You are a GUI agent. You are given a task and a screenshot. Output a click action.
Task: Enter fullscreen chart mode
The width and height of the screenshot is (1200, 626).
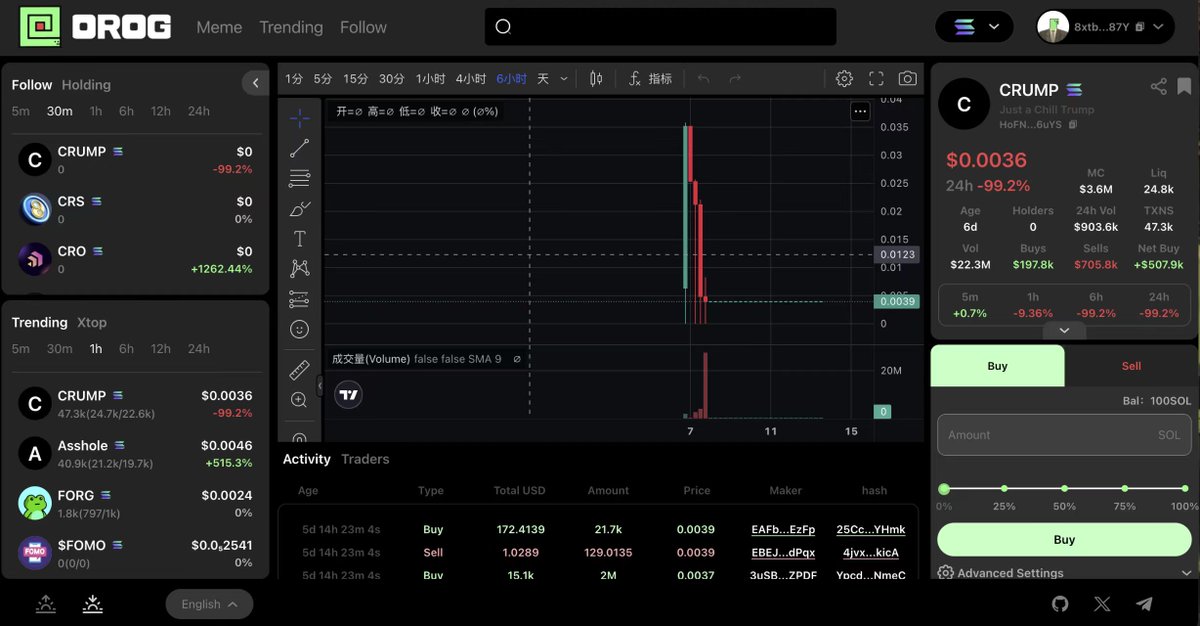tap(876, 79)
